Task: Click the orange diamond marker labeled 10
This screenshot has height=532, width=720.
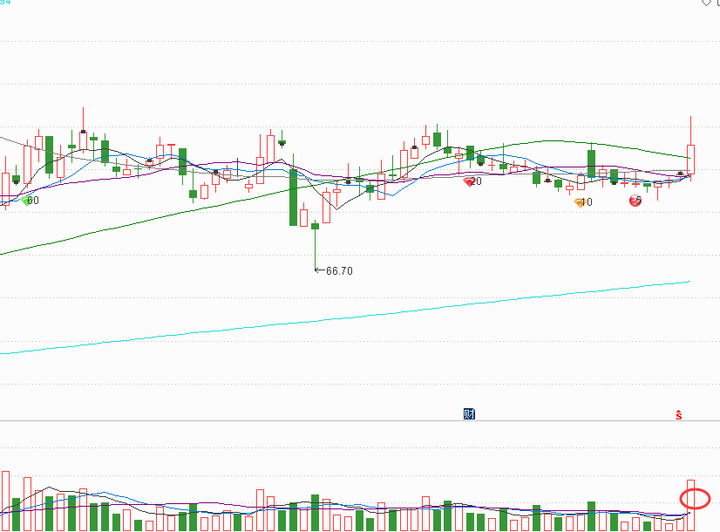Action: [x=579, y=202]
